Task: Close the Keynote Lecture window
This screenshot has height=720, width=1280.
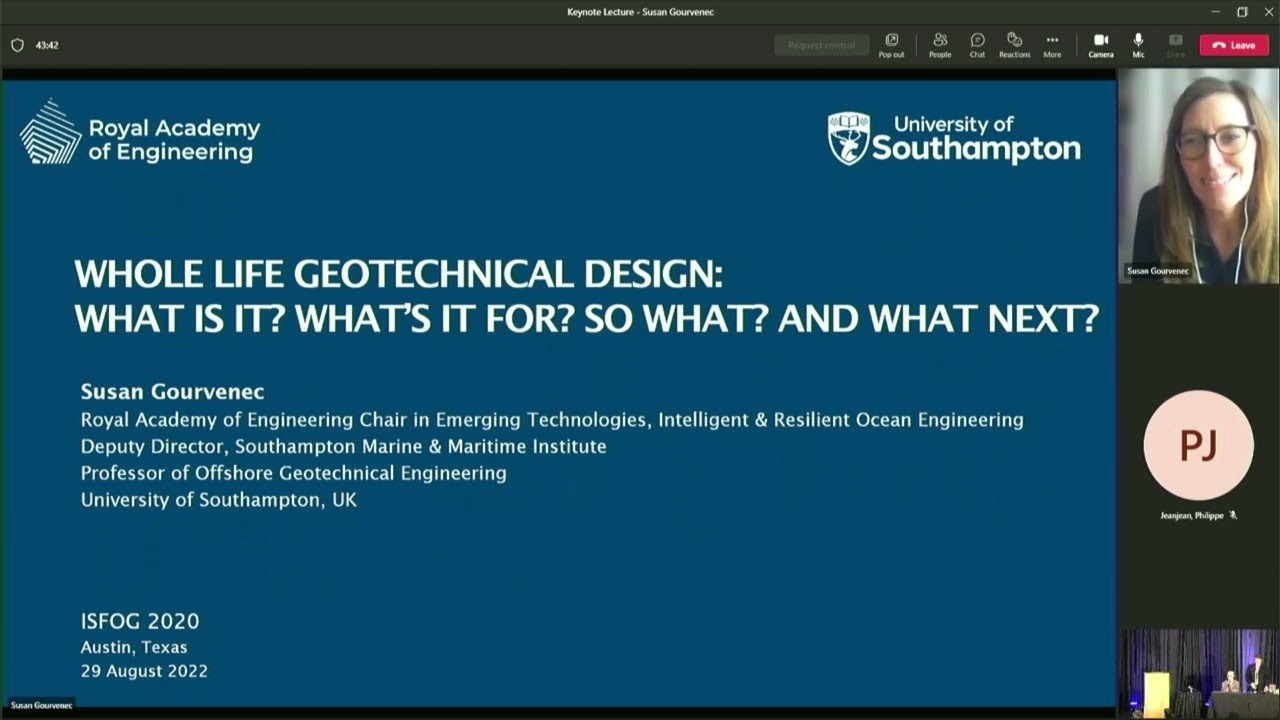Action: (1268, 12)
